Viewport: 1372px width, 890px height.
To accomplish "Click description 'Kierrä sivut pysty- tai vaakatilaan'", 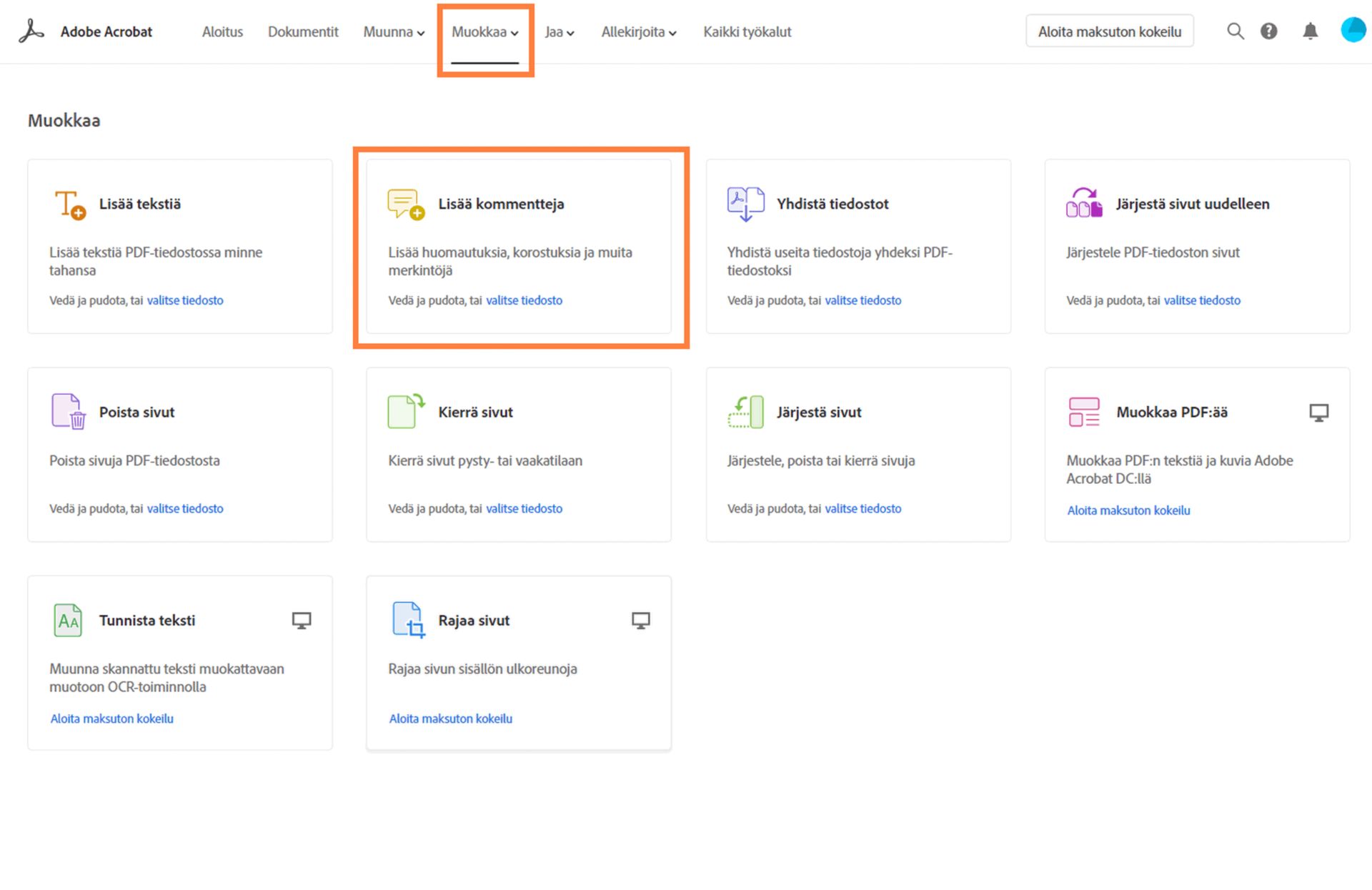I will coord(485,461).
